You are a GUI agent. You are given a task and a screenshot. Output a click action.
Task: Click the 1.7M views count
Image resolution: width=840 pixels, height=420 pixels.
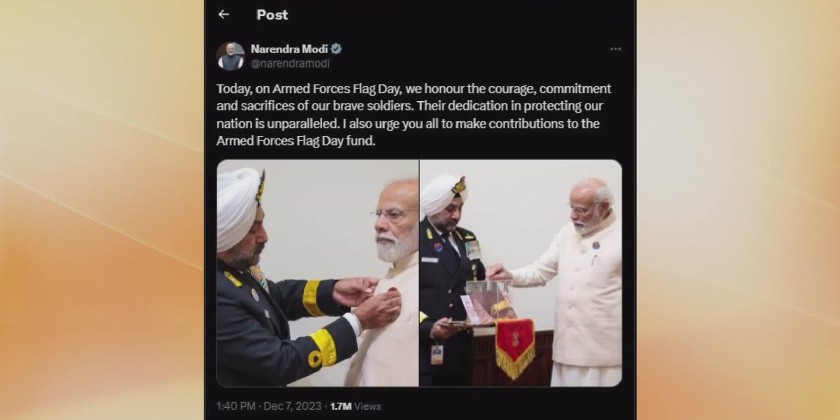pyautogui.click(x=341, y=407)
